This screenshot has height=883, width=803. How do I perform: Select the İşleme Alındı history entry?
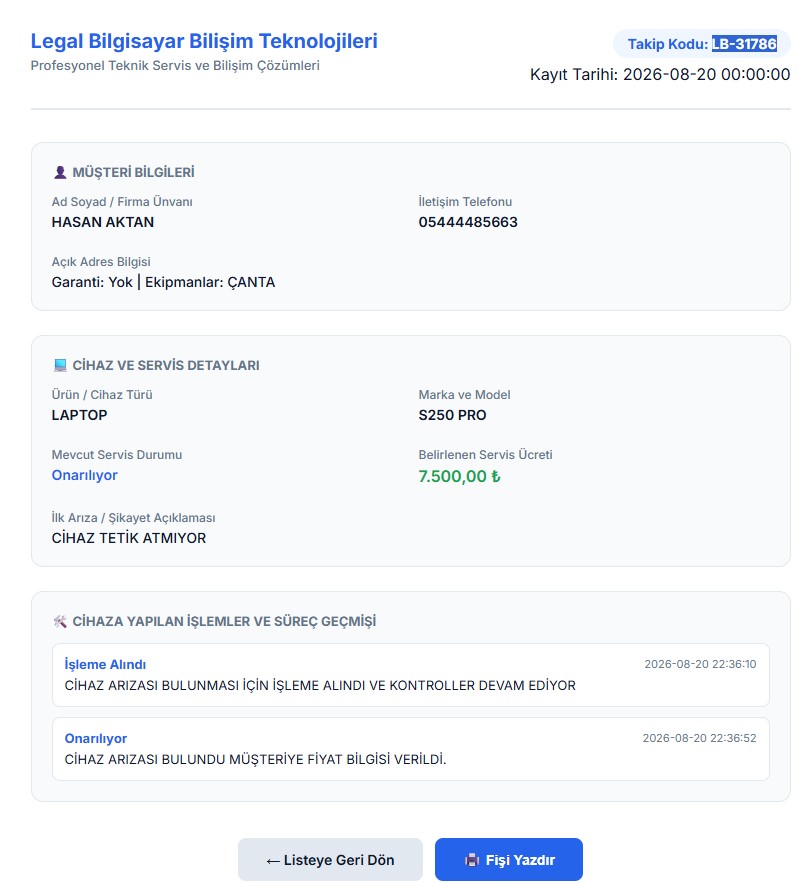tap(411, 675)
